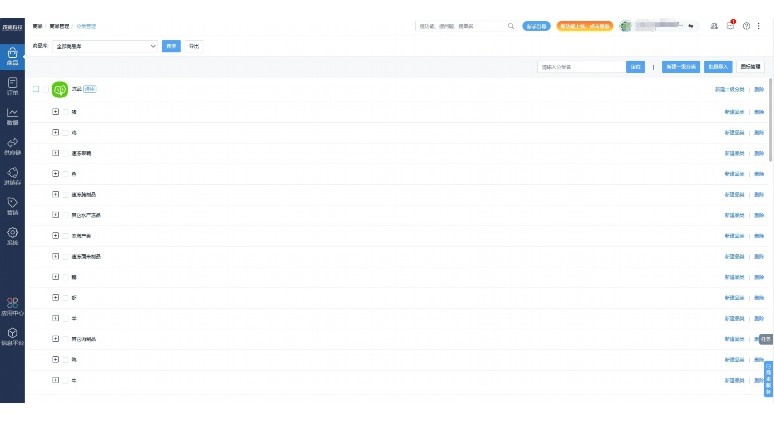Go to first breadcrumb item 商品

[x=38, y=26]
